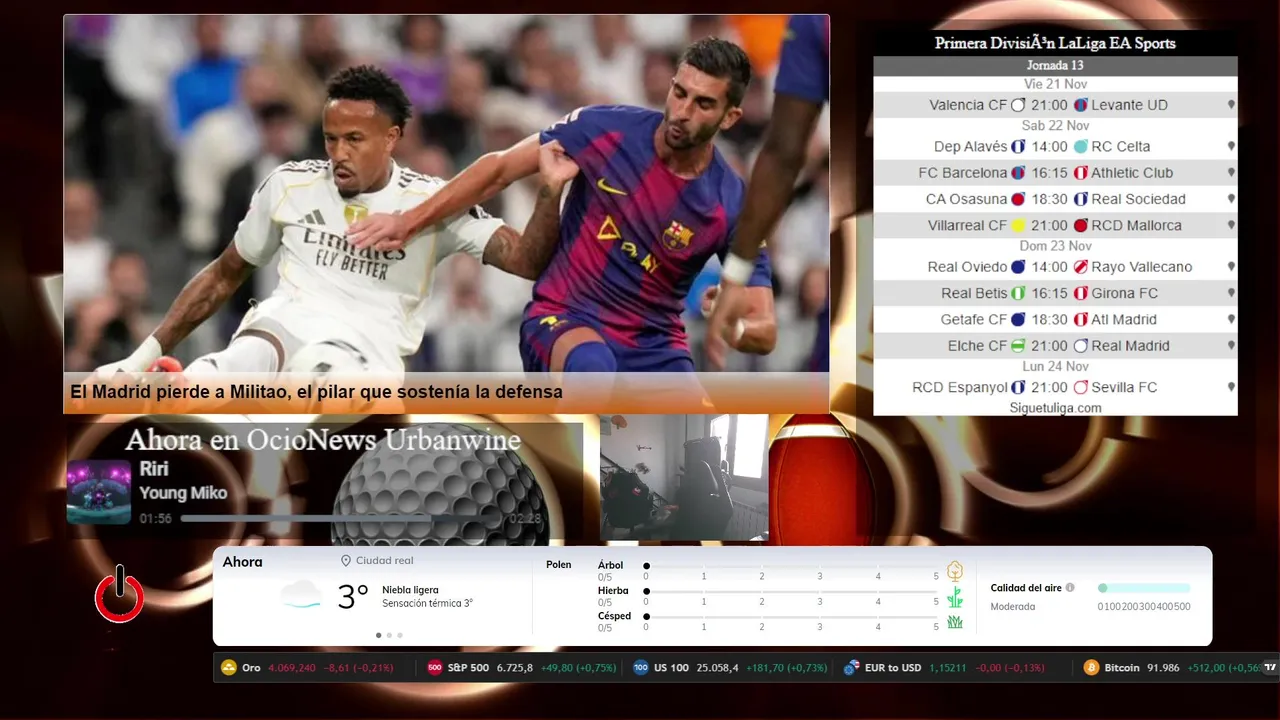Click the air quality indicator bar

[1144, 588]
